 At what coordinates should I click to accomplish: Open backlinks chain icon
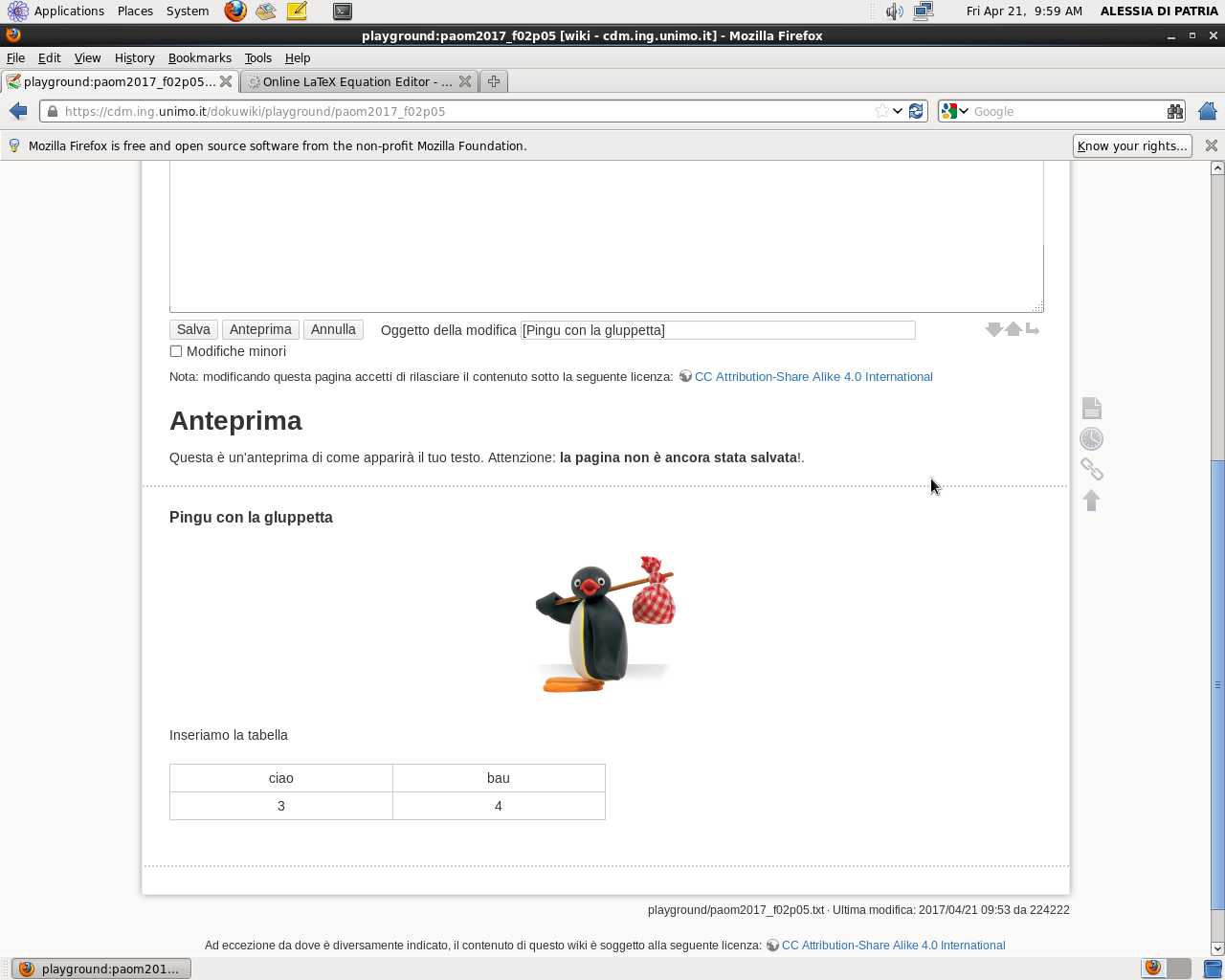pyautogui.click(x=1092, y=469)
